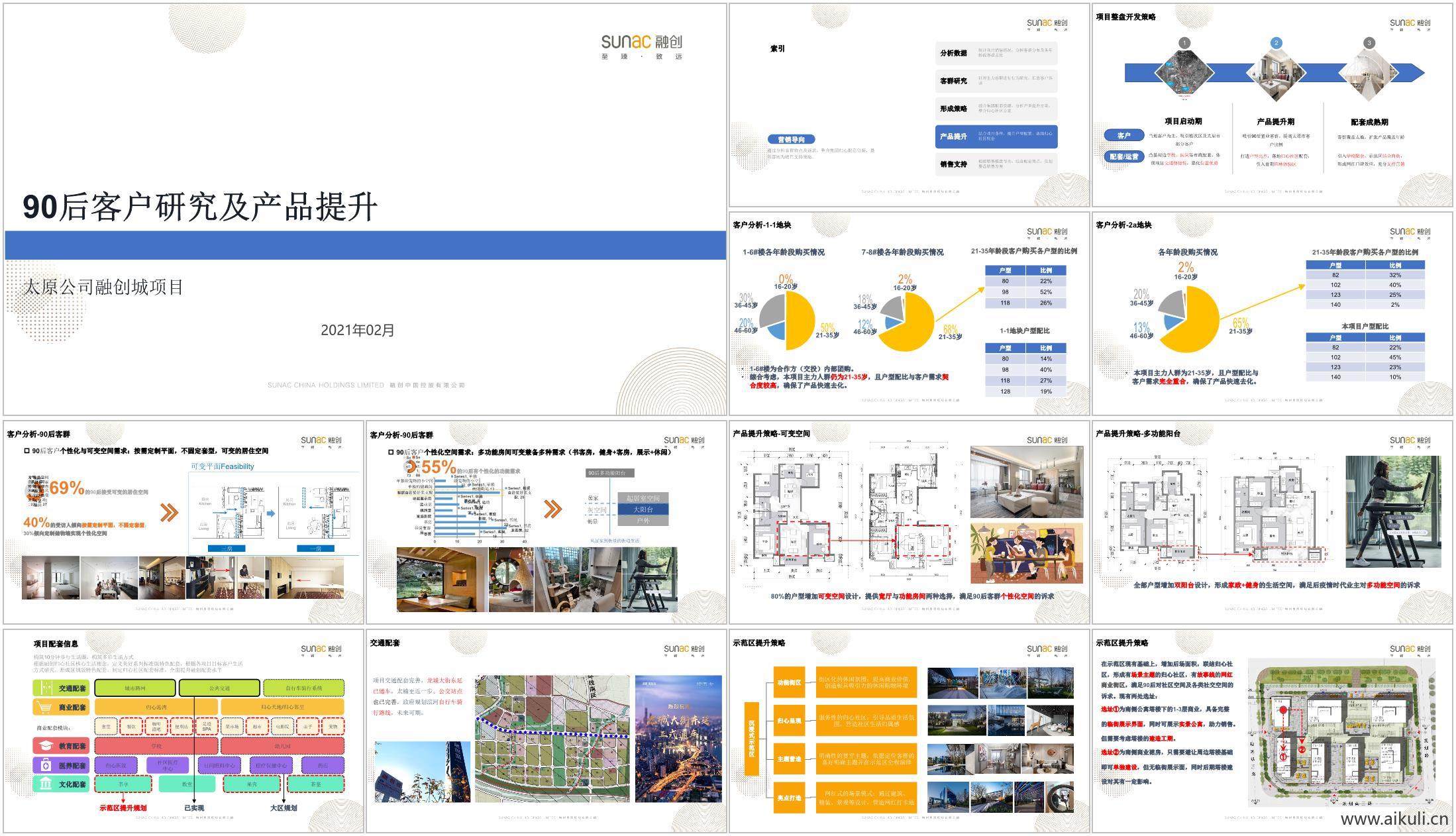
Task: Click diamond marker 2 above 产品提升期
Action: click(1276, 42)
